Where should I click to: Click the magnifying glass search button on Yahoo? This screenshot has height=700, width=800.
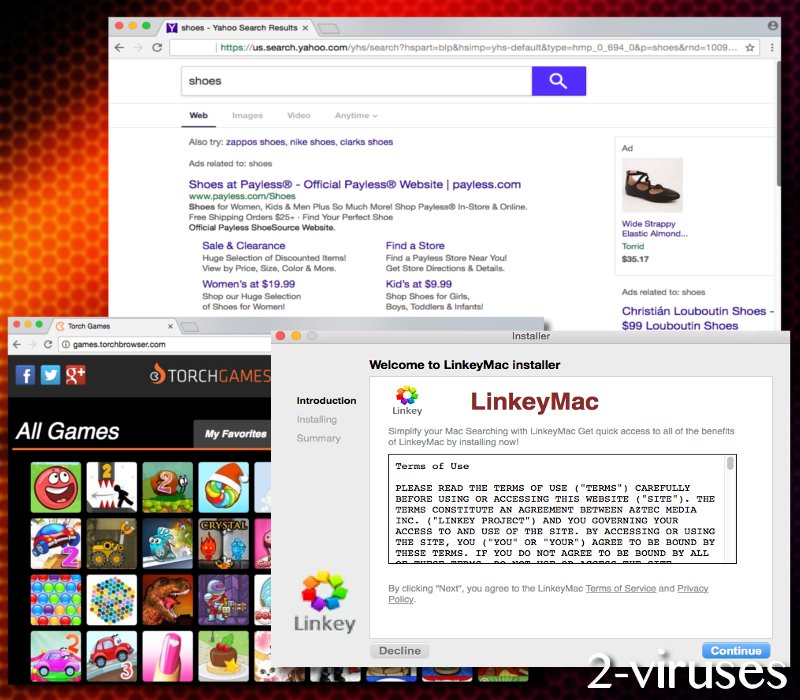coord(559,81)
